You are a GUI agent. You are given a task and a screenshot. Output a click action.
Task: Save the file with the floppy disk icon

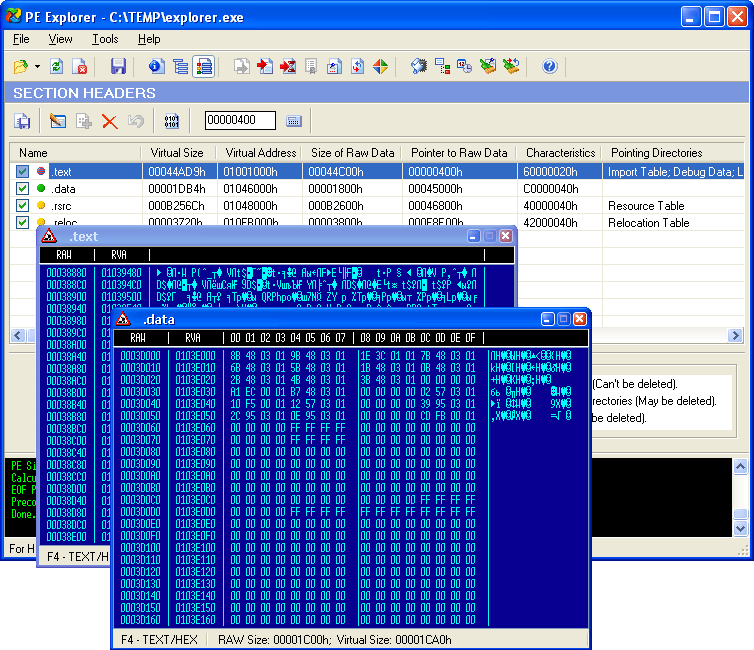click(118, 66)
